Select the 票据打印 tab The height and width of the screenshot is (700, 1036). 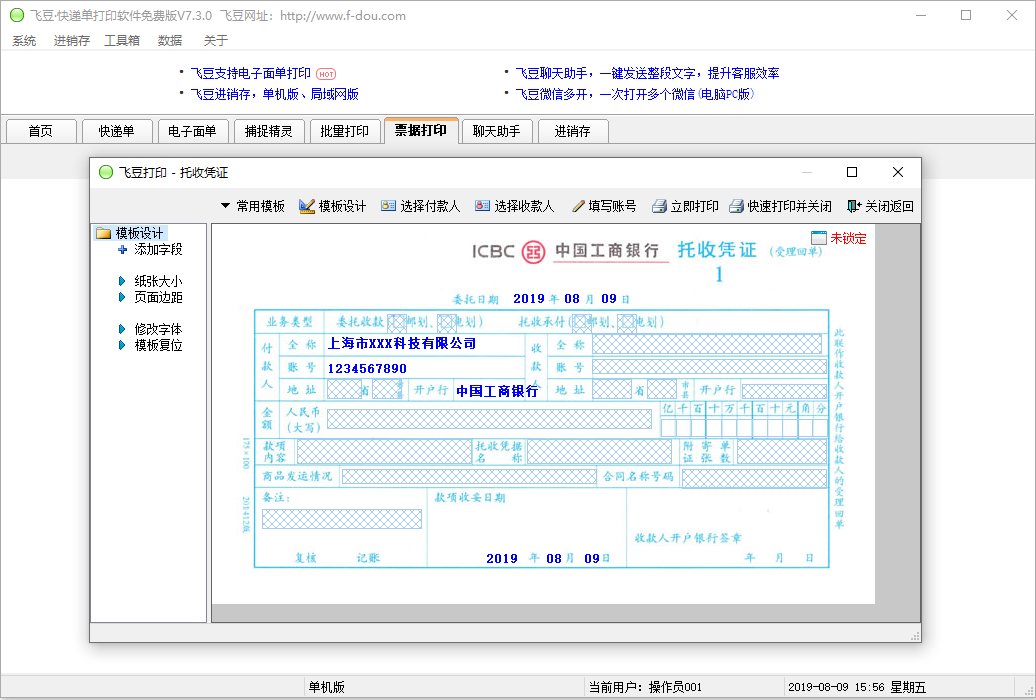point(421,130)
